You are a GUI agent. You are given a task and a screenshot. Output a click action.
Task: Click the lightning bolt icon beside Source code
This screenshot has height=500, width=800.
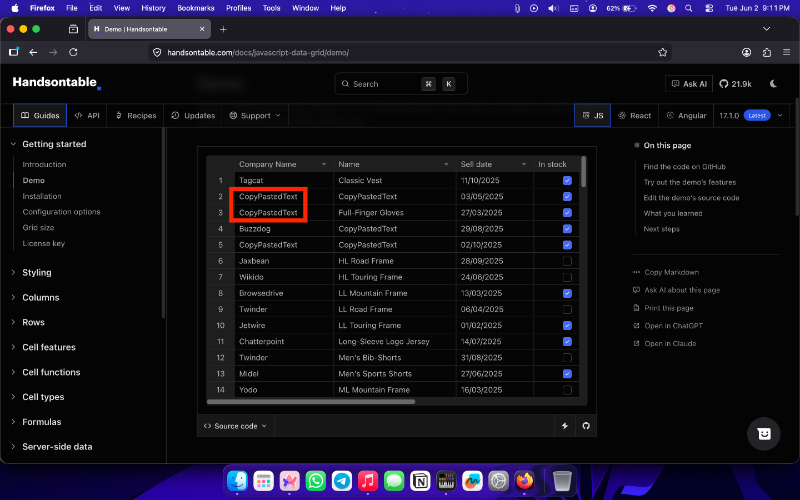click(565, 426)
